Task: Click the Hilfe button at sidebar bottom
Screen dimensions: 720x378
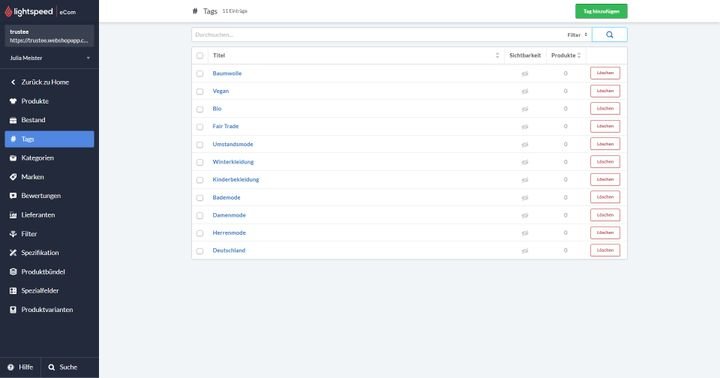Action: point(21,367)
